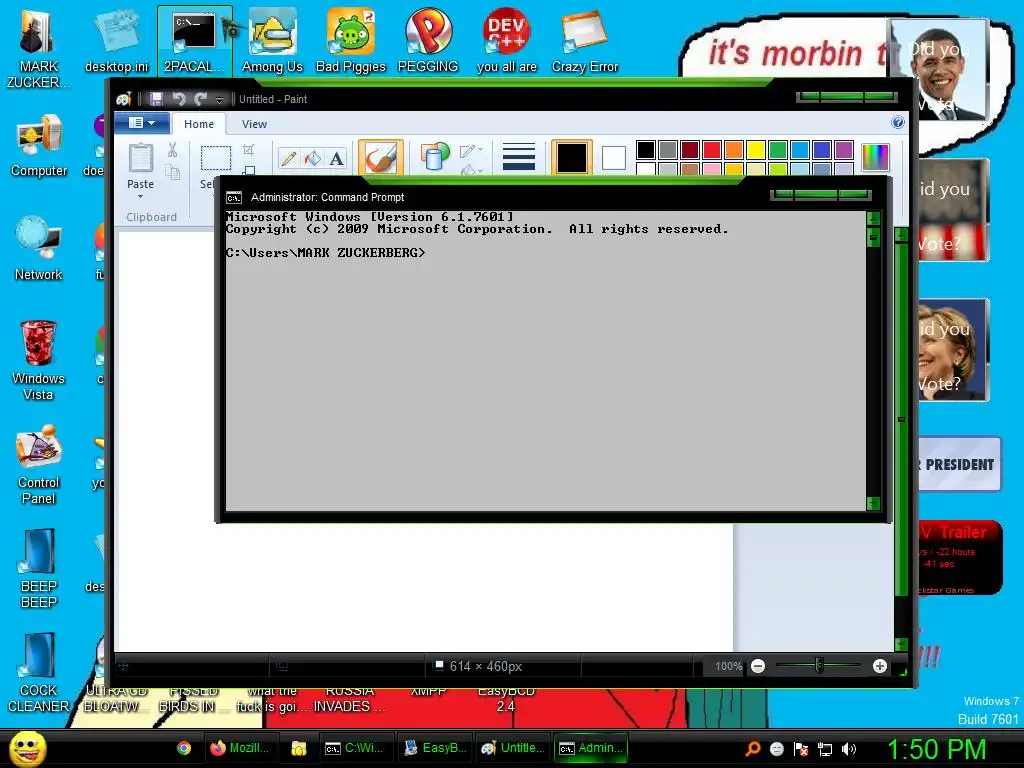This screenshot has height=768, width=1024.
Task: Open Windows Vista recycle bin icon
Action: point(39,360)
